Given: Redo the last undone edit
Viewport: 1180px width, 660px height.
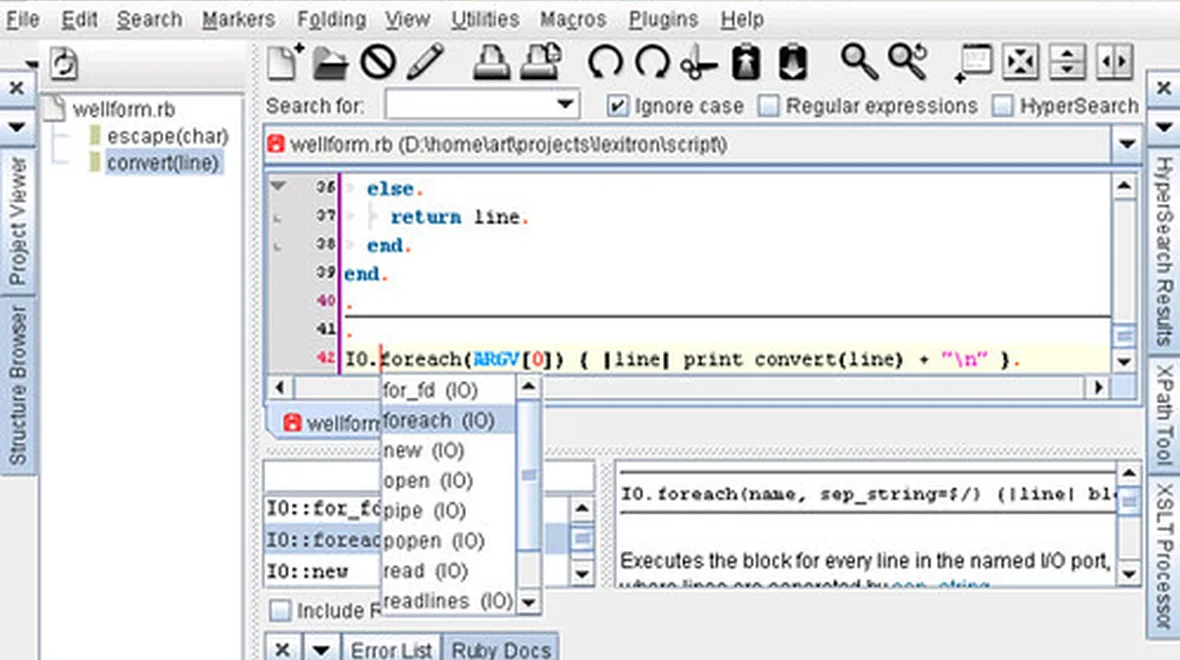Looking at the screenshot, I should coord(652,62).
